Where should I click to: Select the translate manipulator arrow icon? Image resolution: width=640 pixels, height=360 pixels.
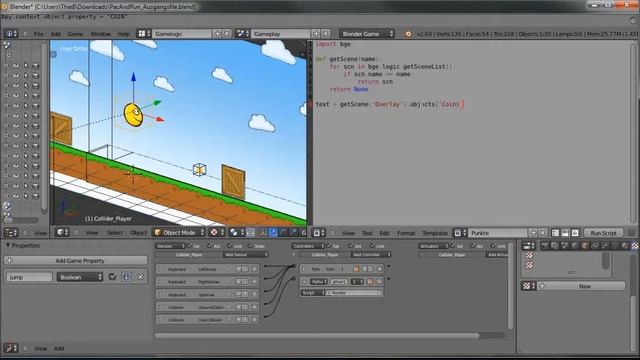[273, 233]
